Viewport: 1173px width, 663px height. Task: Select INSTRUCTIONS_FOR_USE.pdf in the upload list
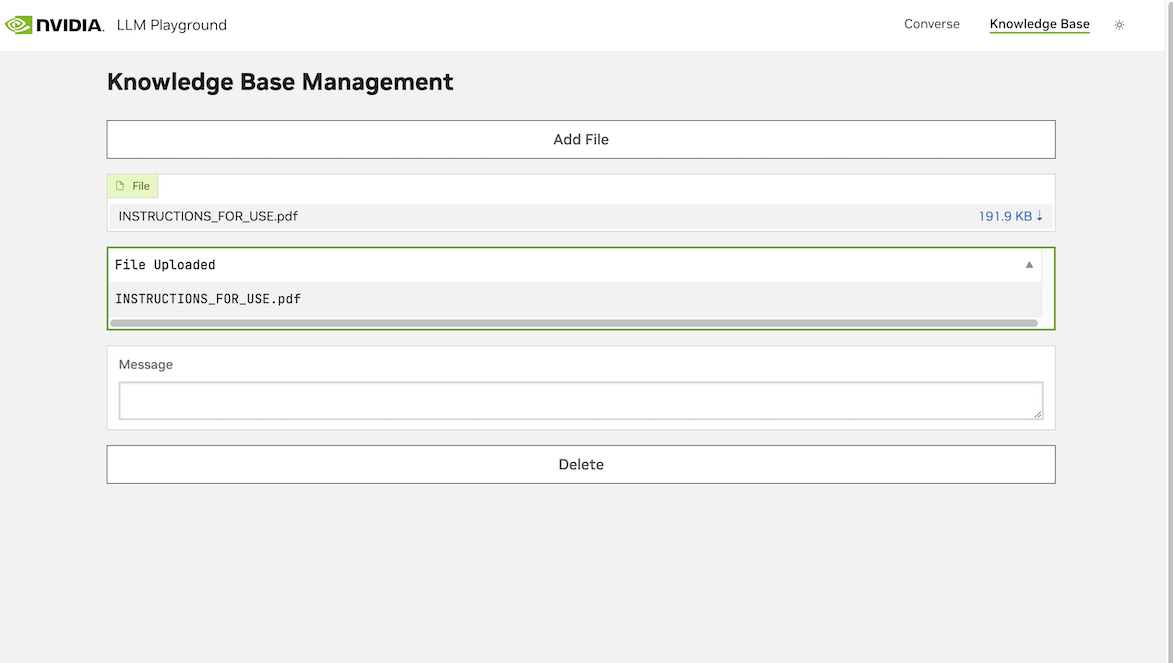click(x=208, y=216)
